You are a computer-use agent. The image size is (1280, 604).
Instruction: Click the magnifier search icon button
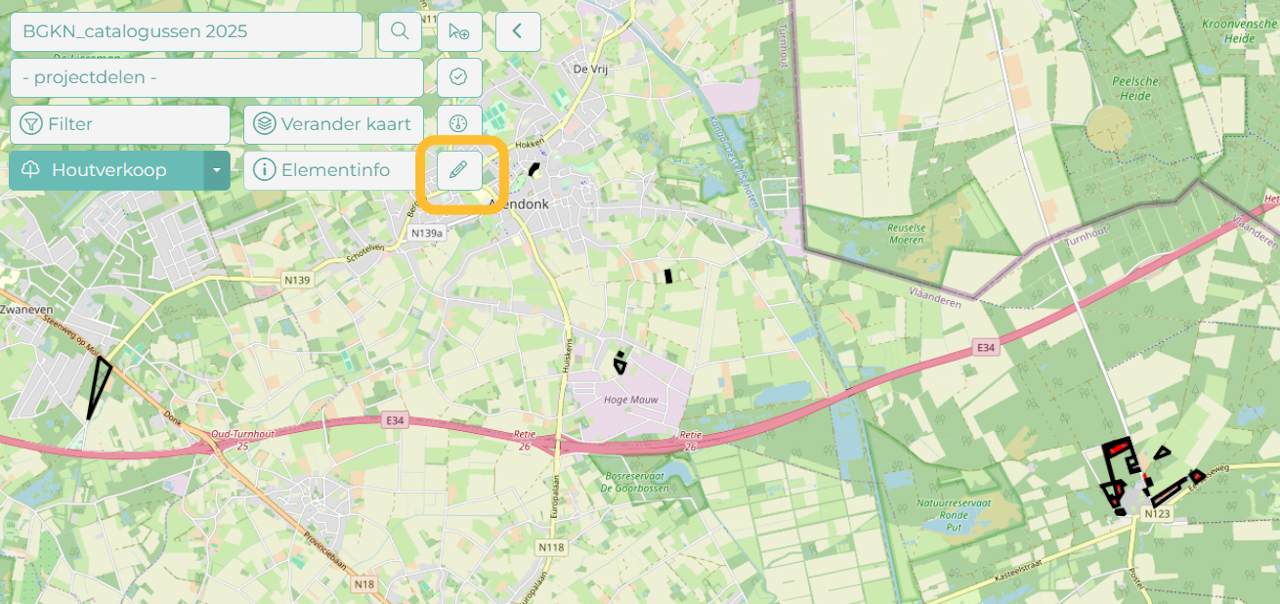[399, 32]
